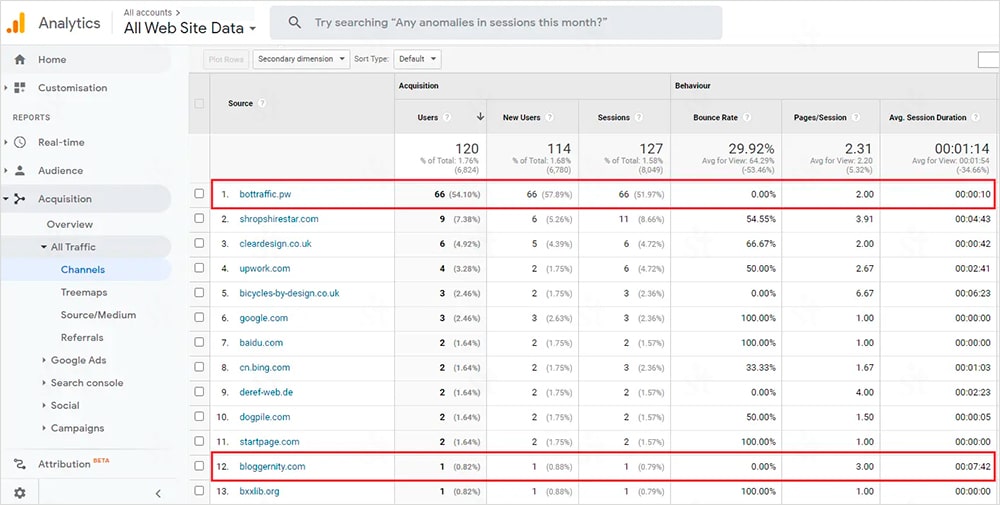Check the deref-web.de row checkbox
The height and width of the screenshot is (505, 1000).
pyautogui.click(x=199, y=392)
